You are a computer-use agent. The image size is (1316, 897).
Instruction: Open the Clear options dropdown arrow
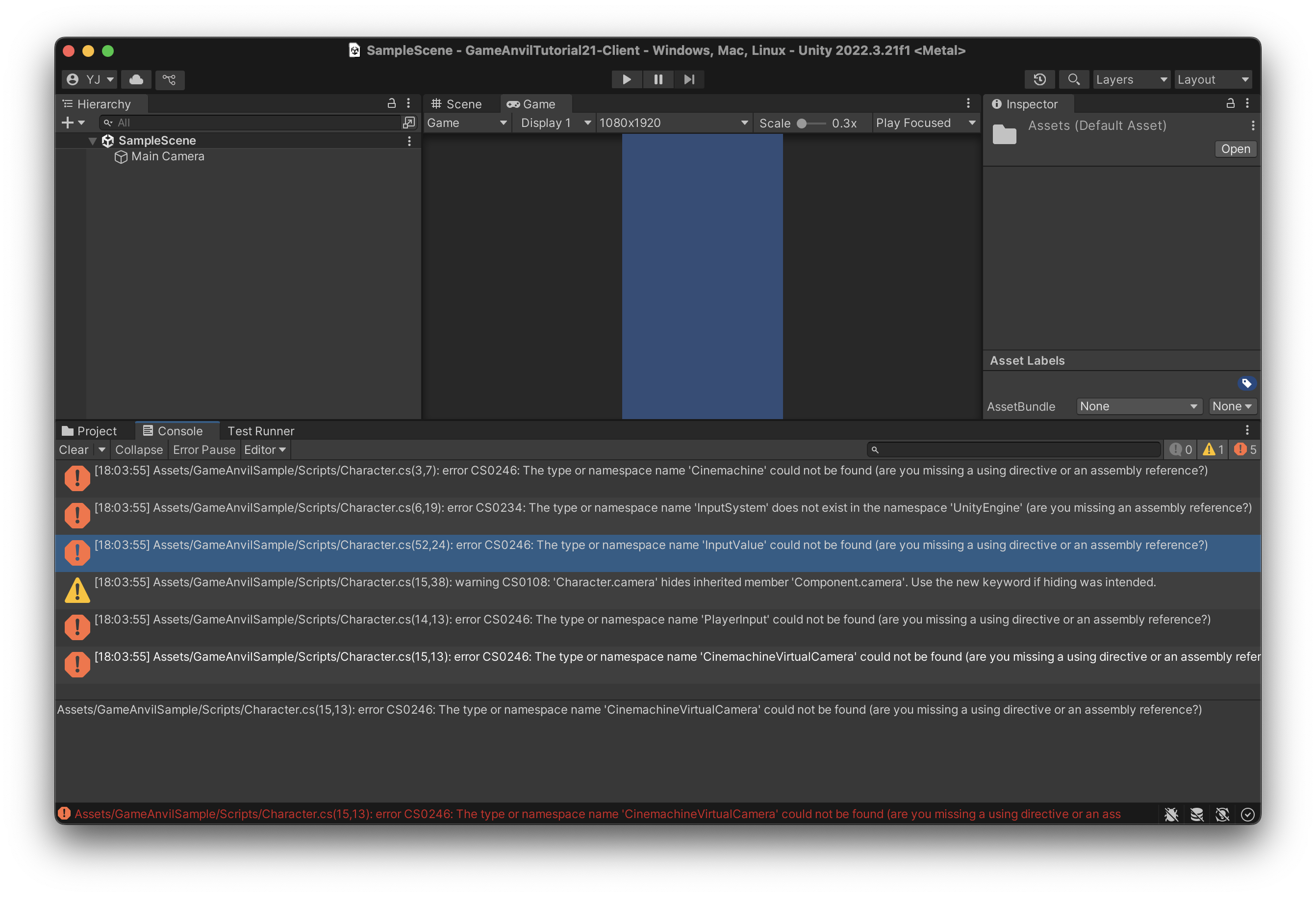tap(102, 450)
